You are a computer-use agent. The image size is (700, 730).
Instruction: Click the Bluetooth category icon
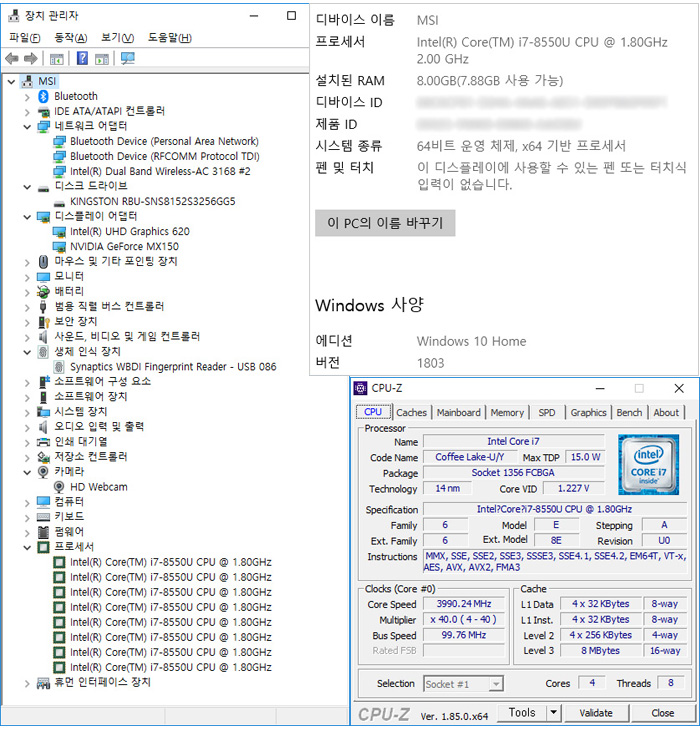pyautogui.click(x=43, y=96)
